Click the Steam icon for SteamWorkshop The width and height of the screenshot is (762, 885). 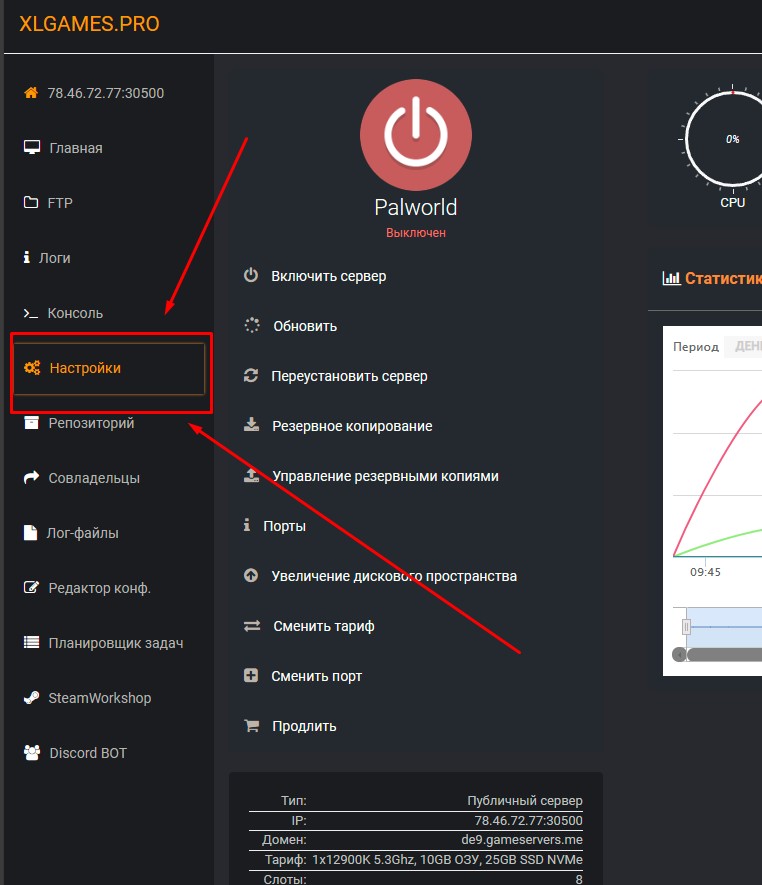coord(31,698)
